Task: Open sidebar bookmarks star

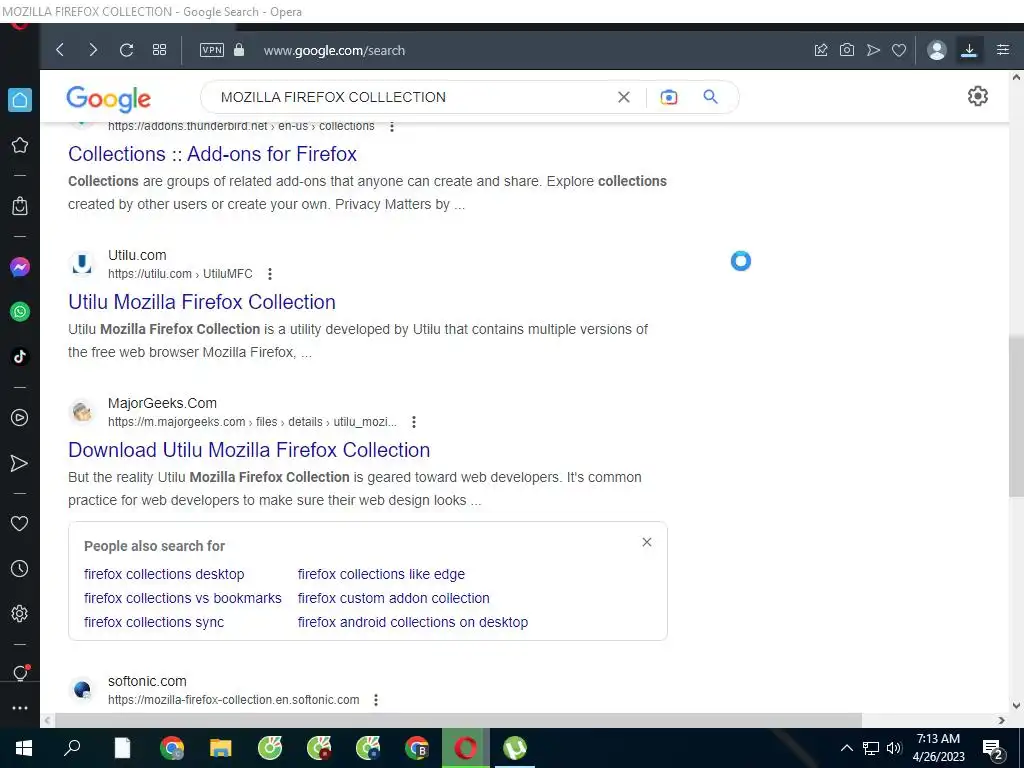Action: pyautogui.click(x=20, y=145)
